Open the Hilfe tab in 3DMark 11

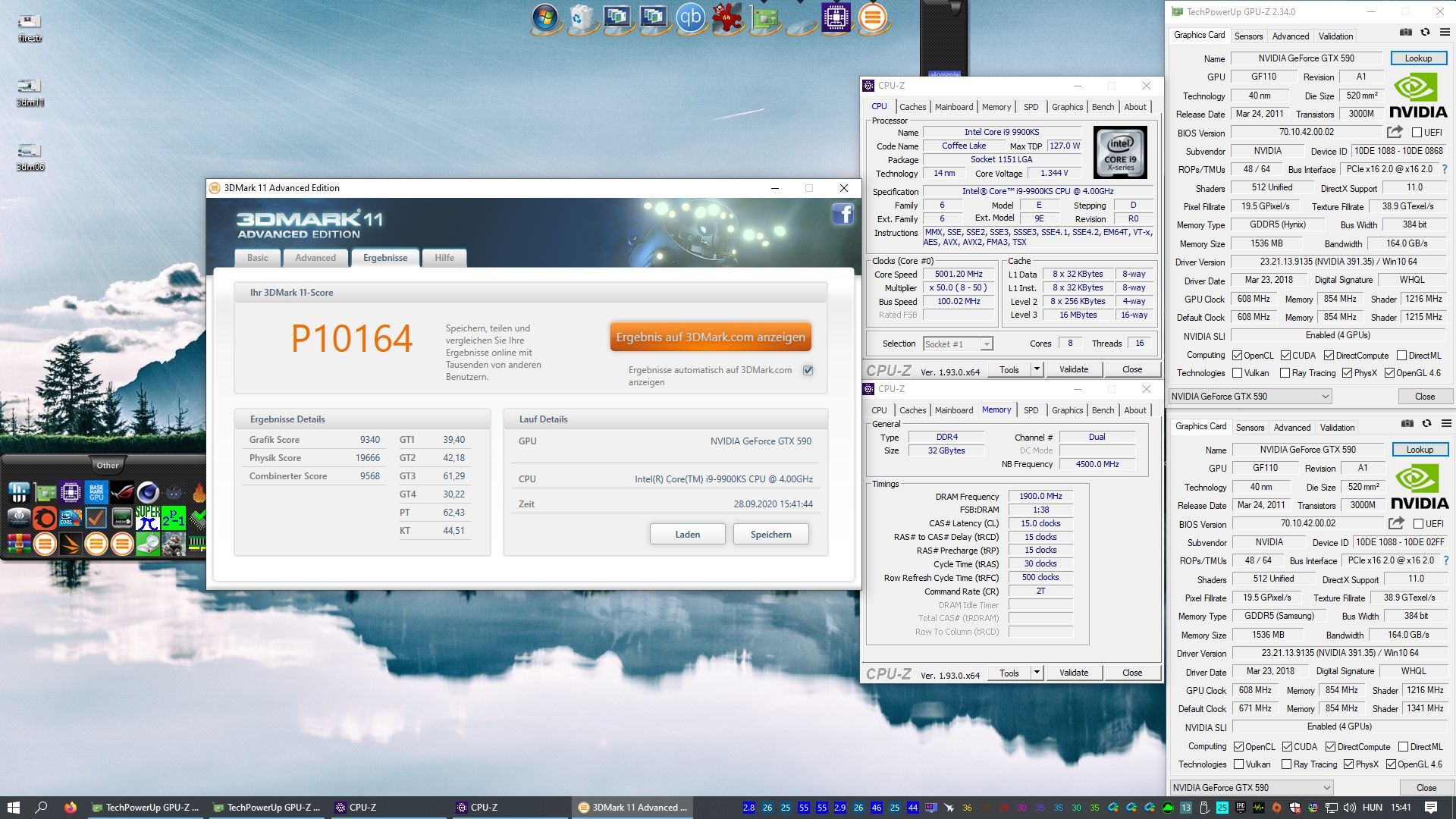pos(444,258)
